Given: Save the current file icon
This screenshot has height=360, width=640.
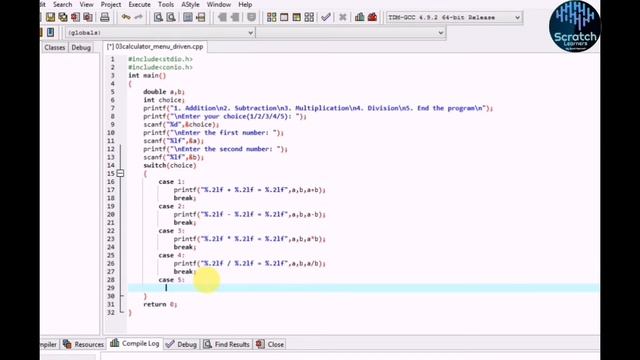Looking at the screenshot, I should (x=50, y=17).
